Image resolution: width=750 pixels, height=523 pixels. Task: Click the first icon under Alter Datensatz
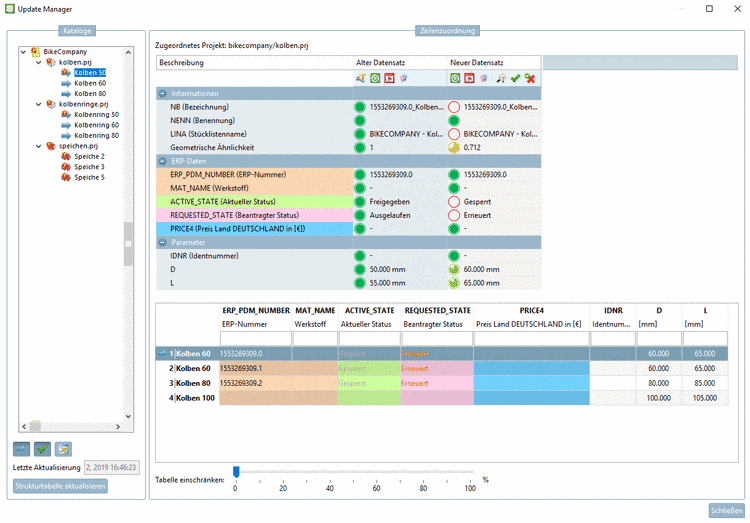[x=361, y=78]
